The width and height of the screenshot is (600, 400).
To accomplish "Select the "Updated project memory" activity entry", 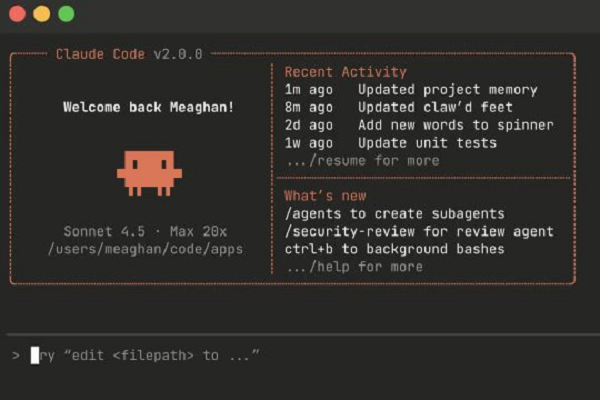I will pyautogui.click(x=447, y=90).
